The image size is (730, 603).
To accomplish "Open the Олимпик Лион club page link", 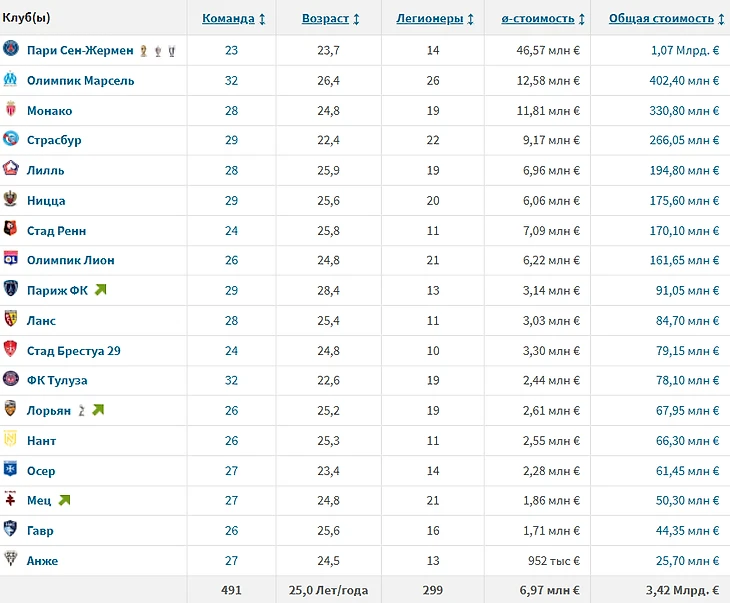I will [71, 260].
